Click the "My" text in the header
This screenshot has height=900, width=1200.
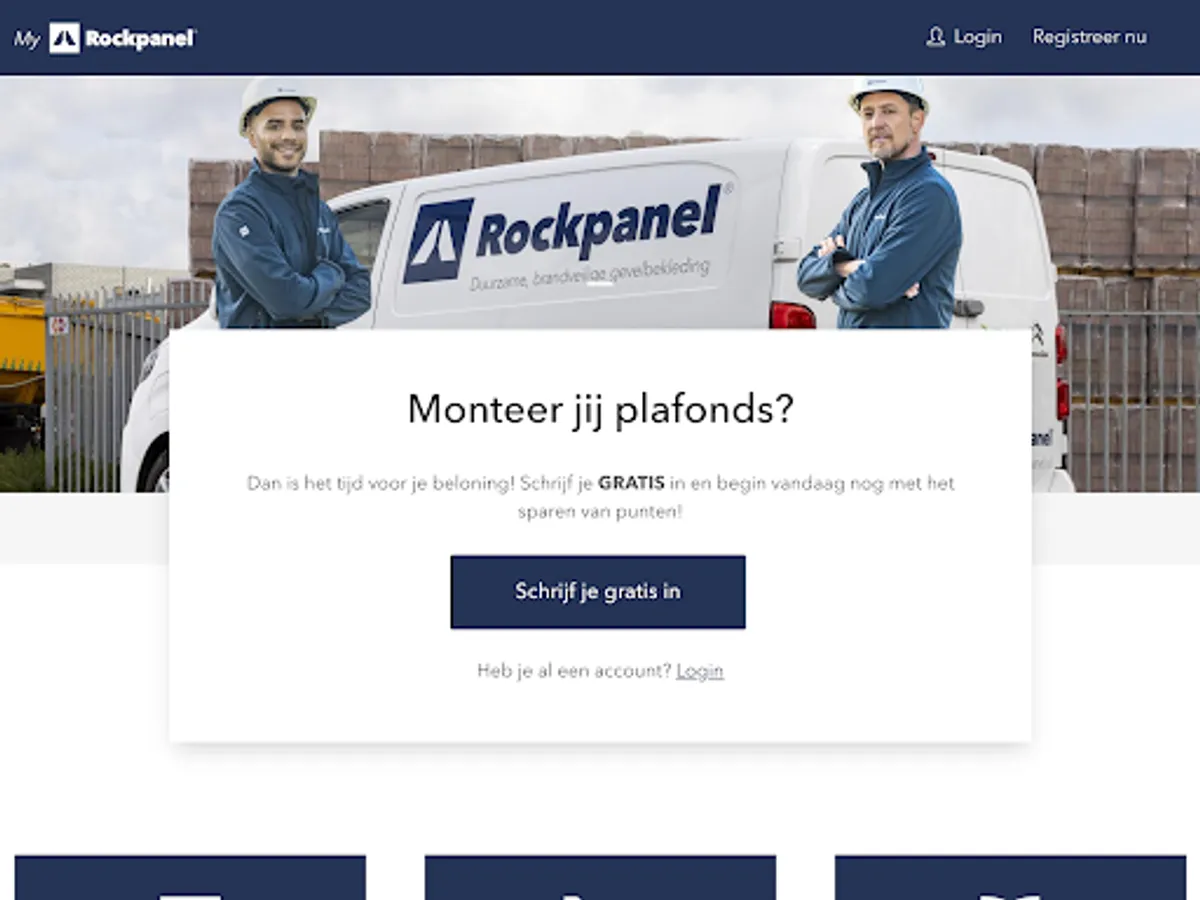[26, 39]
